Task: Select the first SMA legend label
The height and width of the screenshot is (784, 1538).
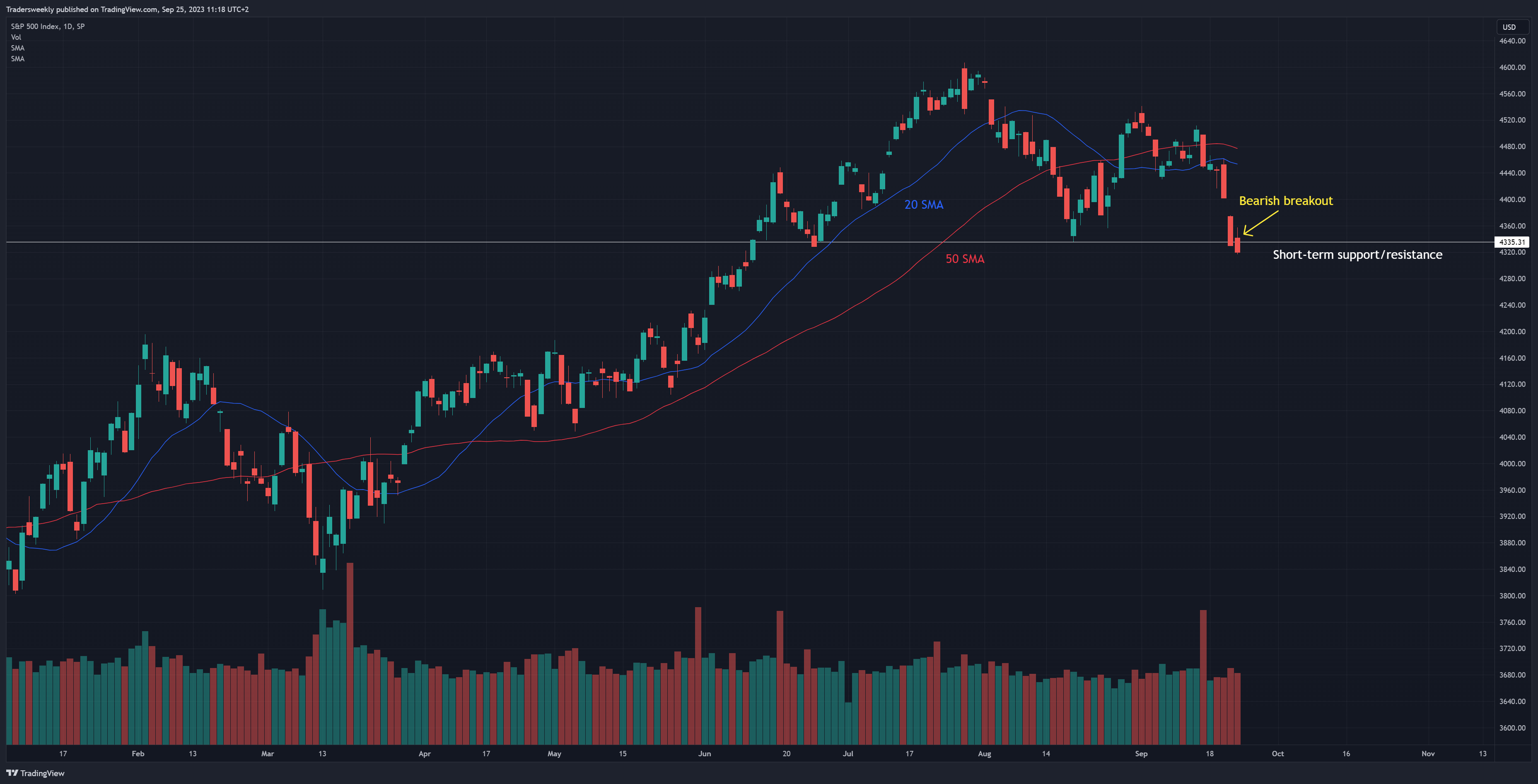Action: point(18,48)
